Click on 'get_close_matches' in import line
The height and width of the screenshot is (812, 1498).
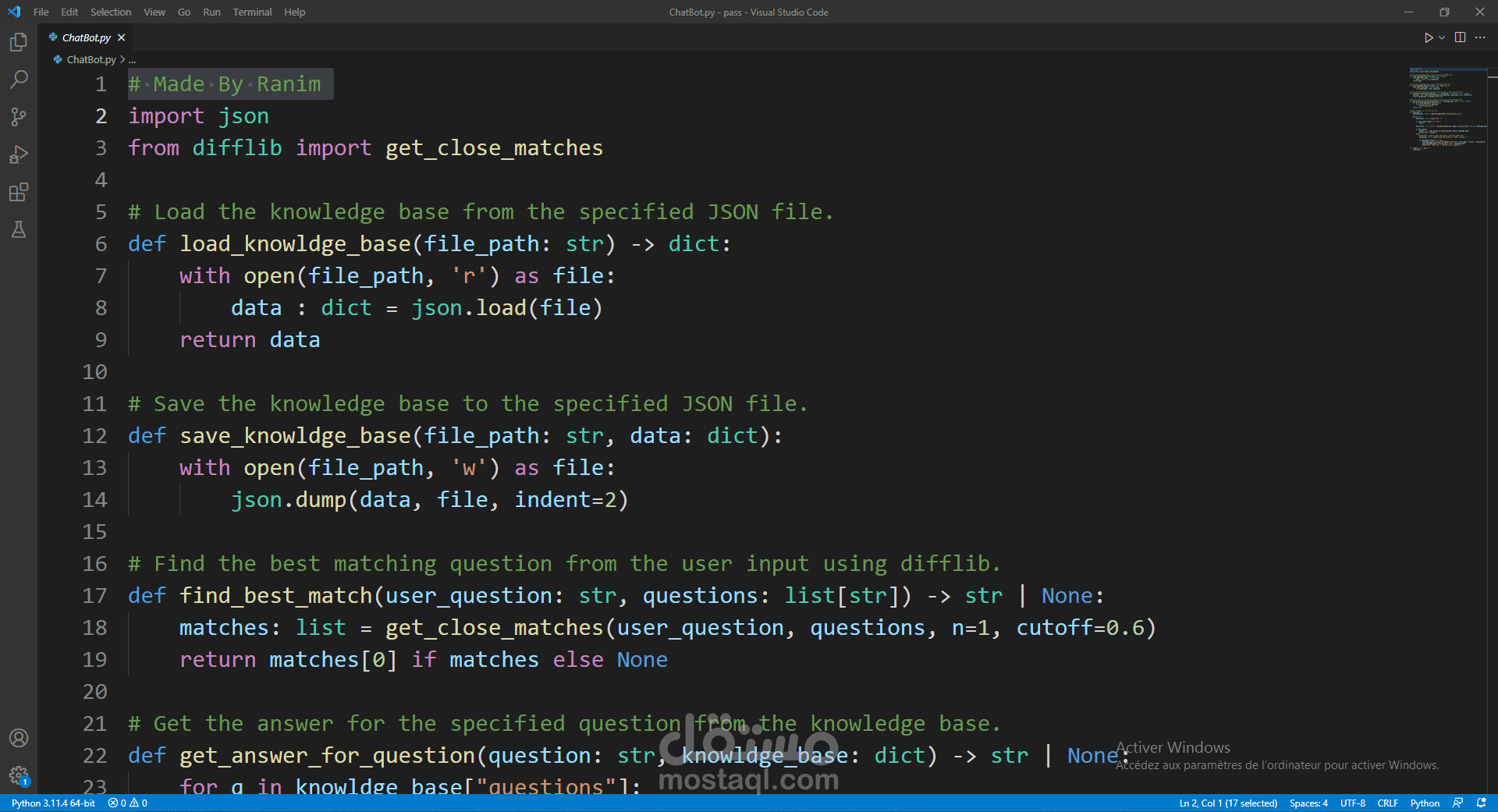pos(494,148)
